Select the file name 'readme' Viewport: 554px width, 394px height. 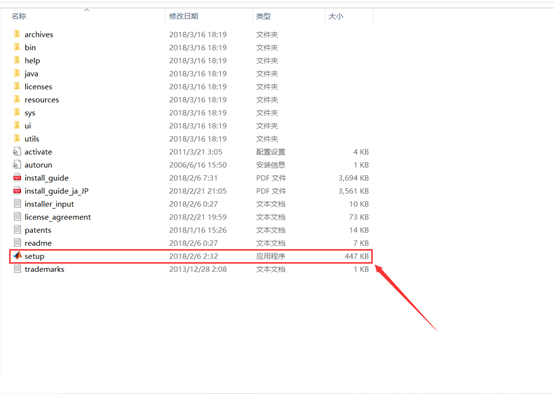point(38,243)
